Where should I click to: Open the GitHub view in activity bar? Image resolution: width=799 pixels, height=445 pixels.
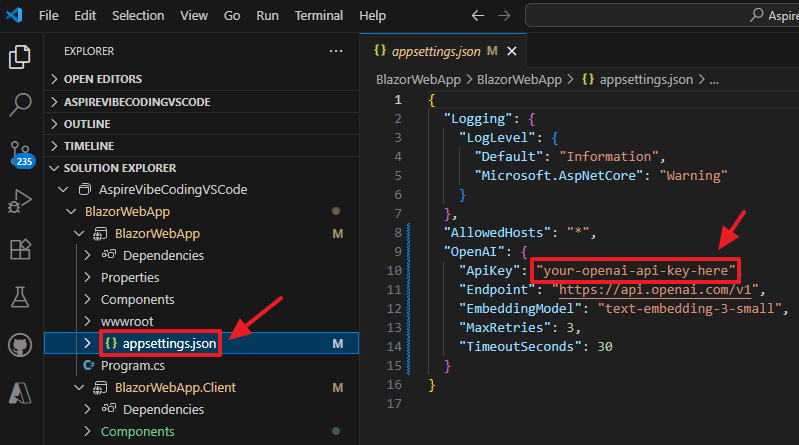pyautogui.click(x=20, y=345)
